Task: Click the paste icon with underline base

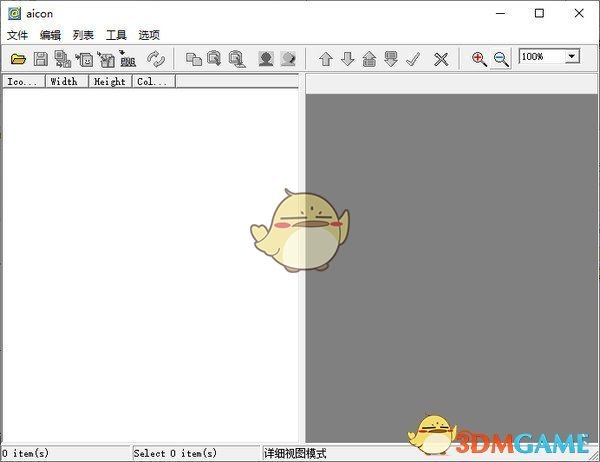Action: click(x=237, y=59)
